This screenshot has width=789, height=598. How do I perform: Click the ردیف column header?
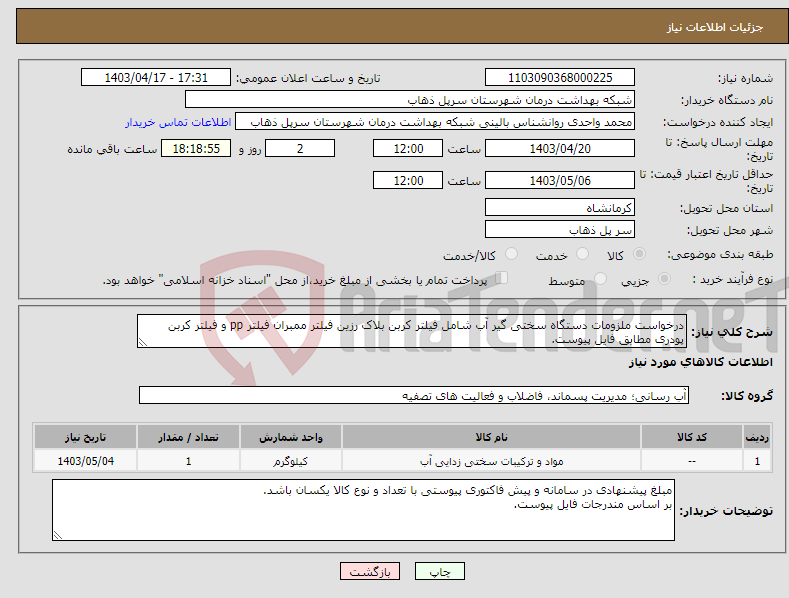(x=757, y=437)
